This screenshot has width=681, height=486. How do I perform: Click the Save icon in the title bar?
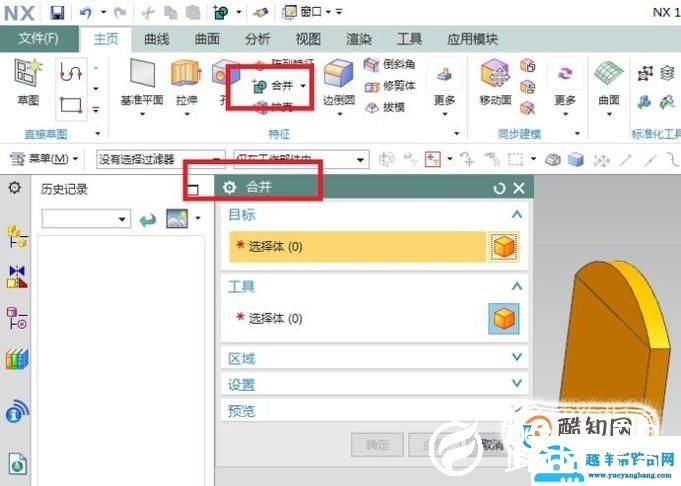point(57,13)
